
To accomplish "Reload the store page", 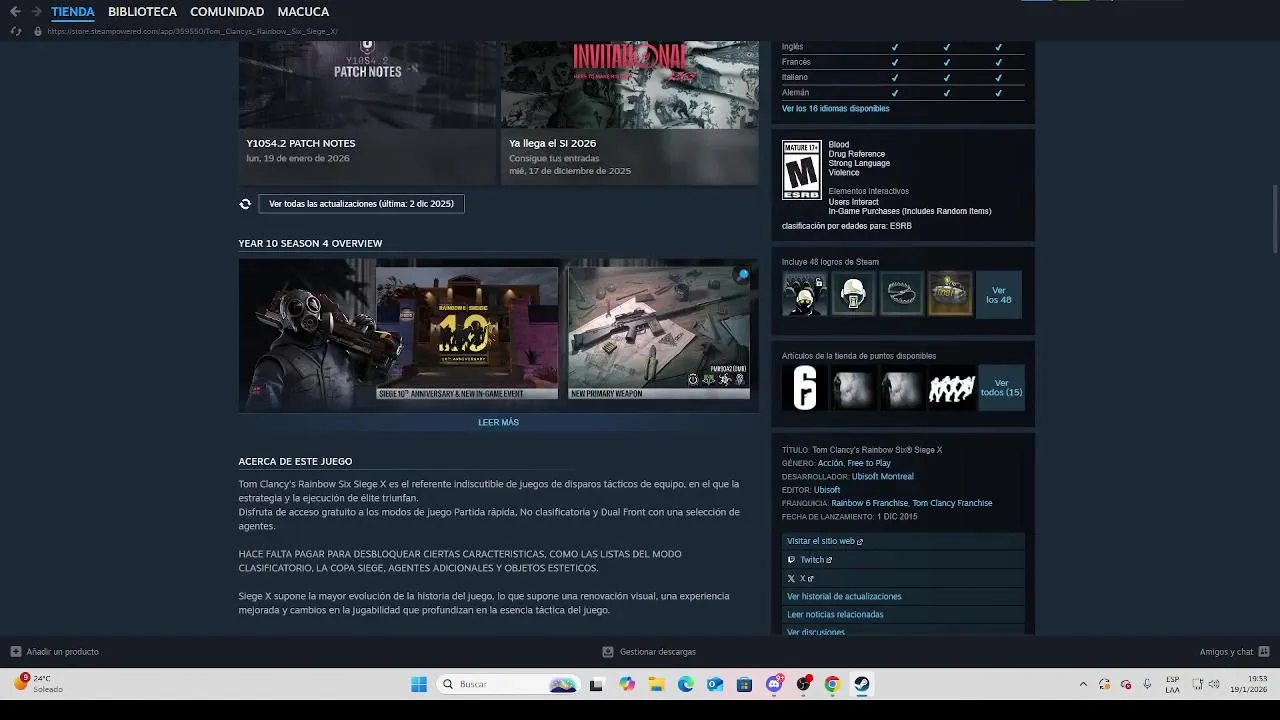I will click(x=15, y=31).
